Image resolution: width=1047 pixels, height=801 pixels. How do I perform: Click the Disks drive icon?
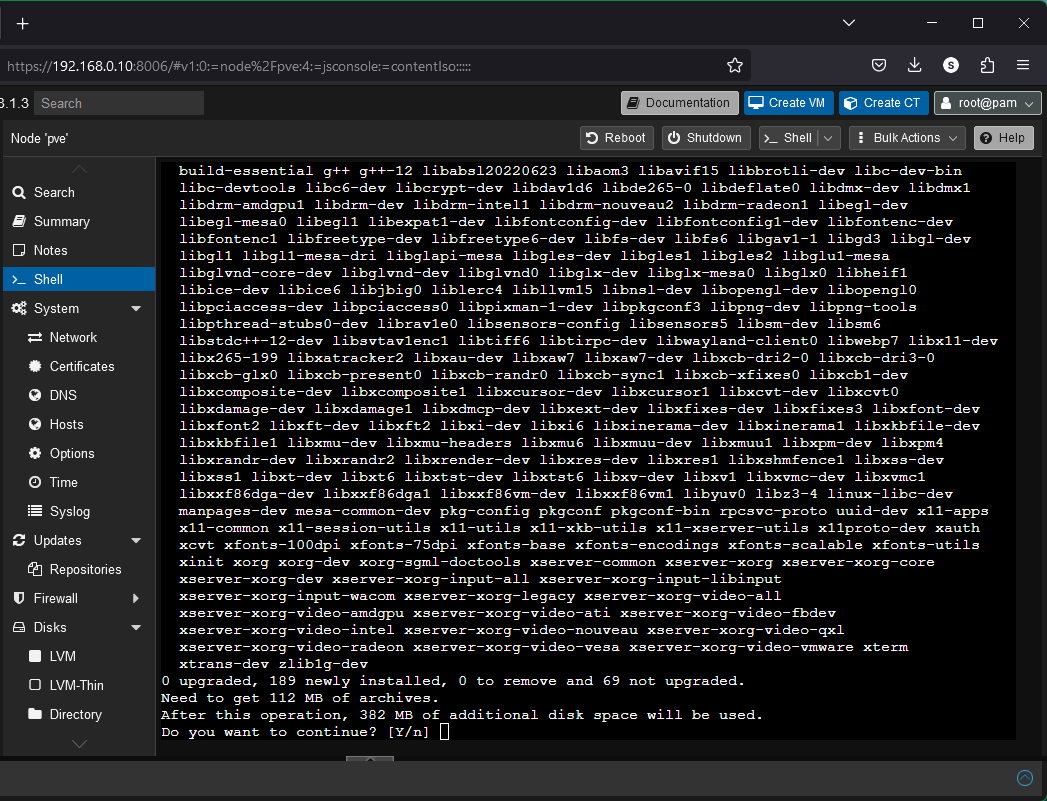pyautogui.click(x=19, y=627)
